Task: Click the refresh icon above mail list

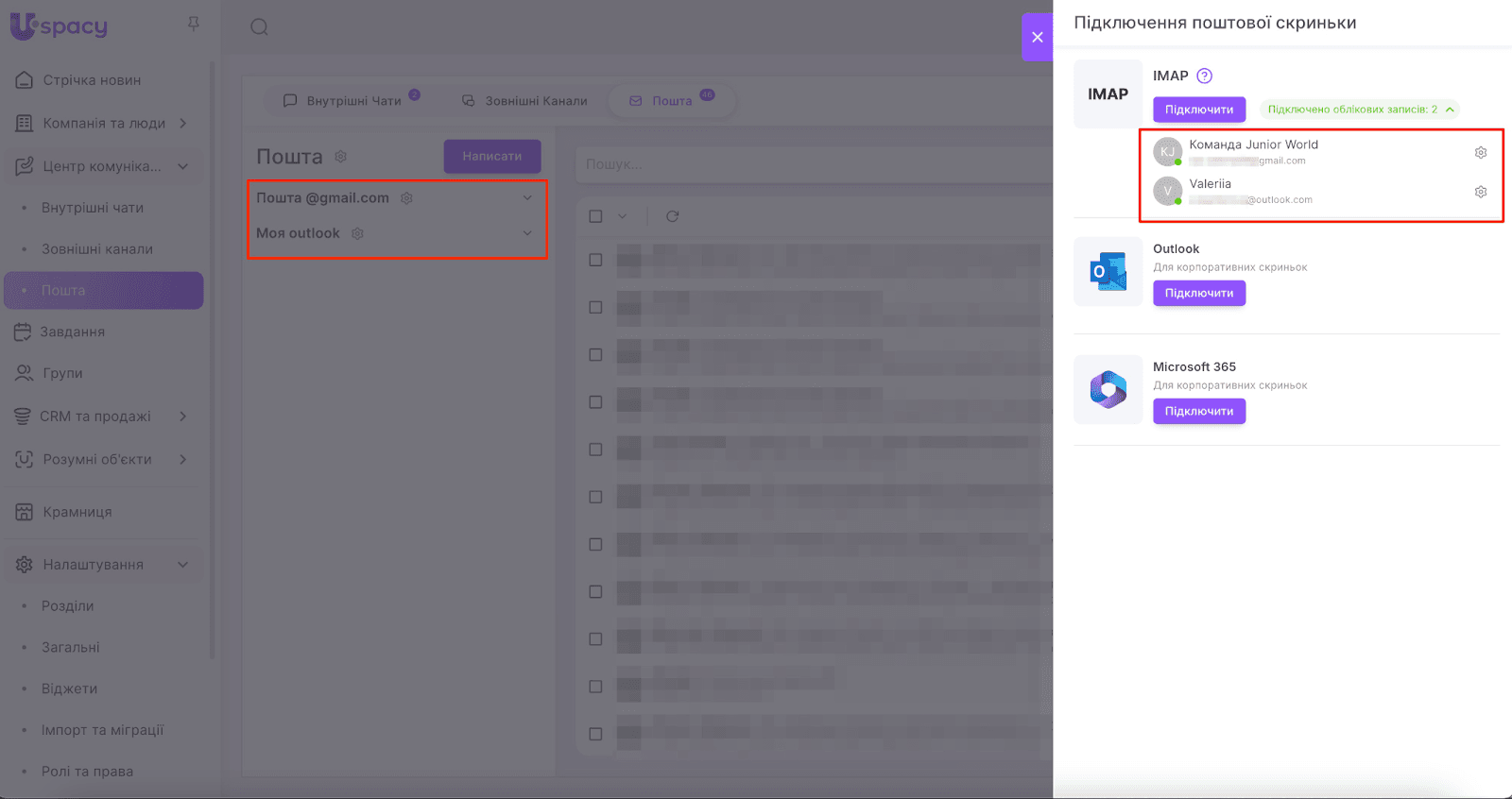Action: point(672,216)
